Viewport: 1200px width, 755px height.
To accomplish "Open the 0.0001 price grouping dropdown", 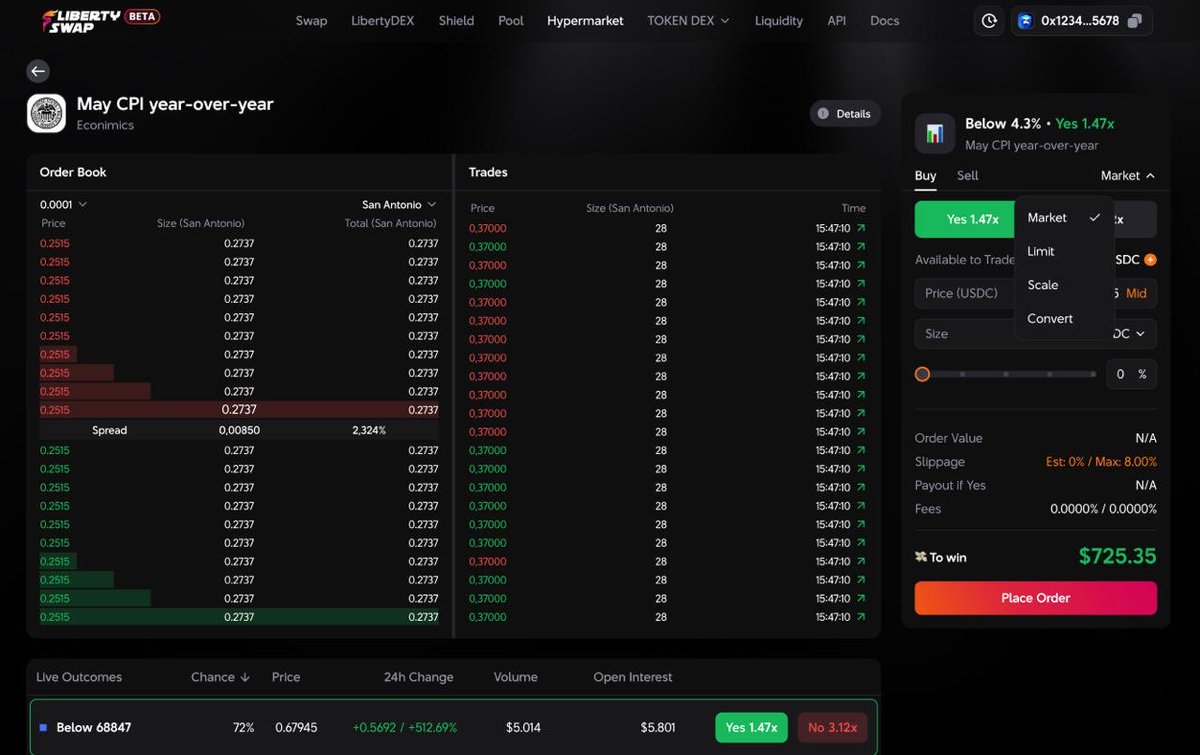I will coord(63,205).
